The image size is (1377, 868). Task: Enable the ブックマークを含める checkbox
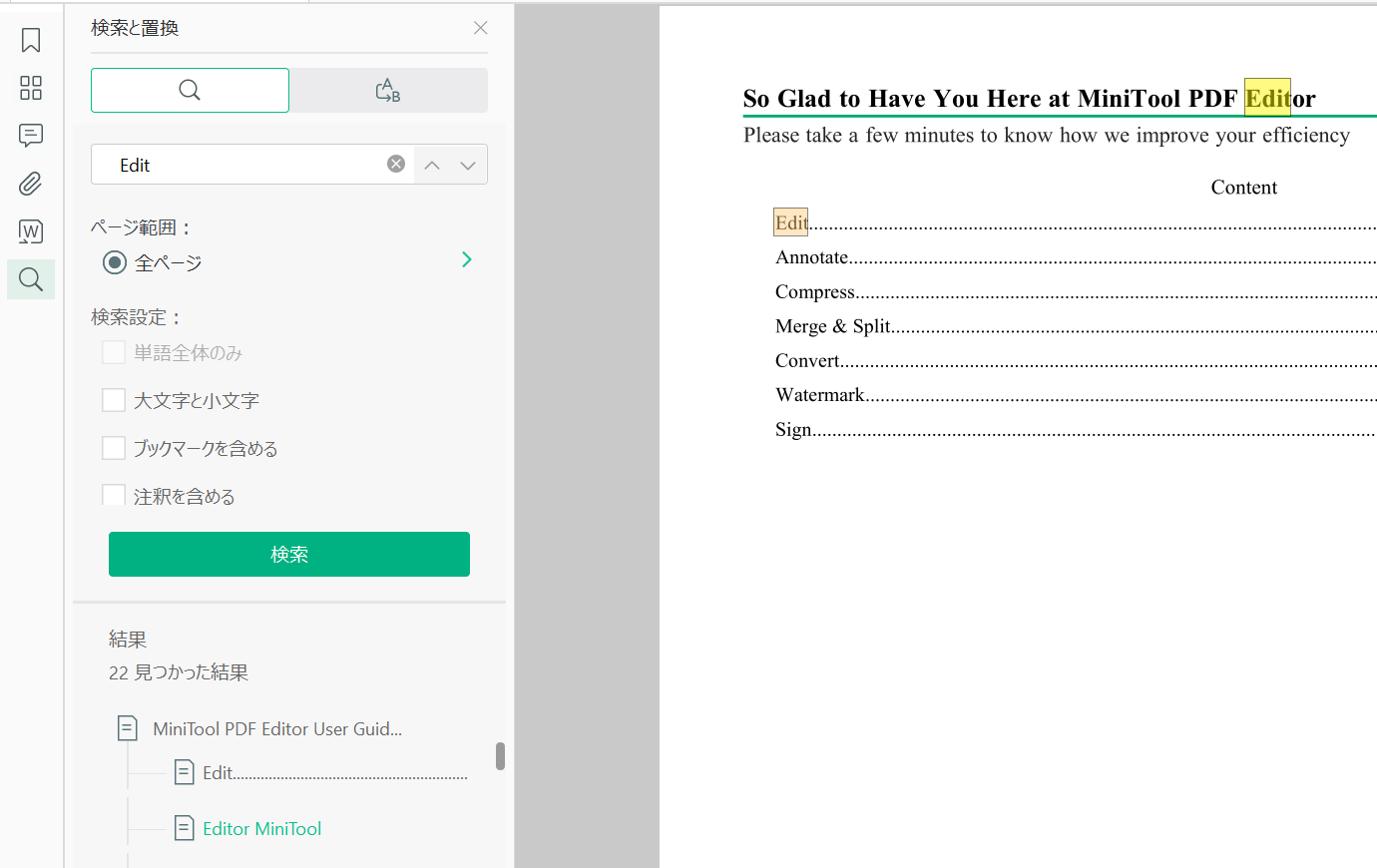pyautogui.click(x=114, y=448)
